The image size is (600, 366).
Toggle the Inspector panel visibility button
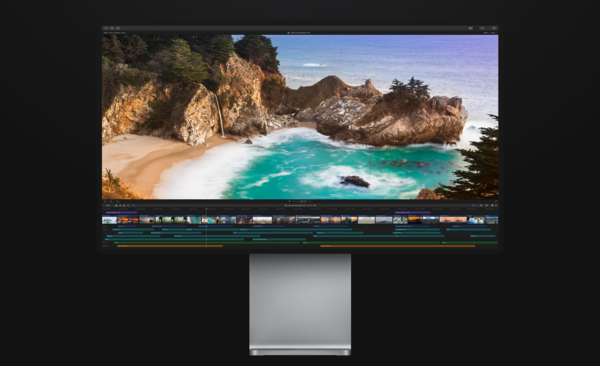482,28
